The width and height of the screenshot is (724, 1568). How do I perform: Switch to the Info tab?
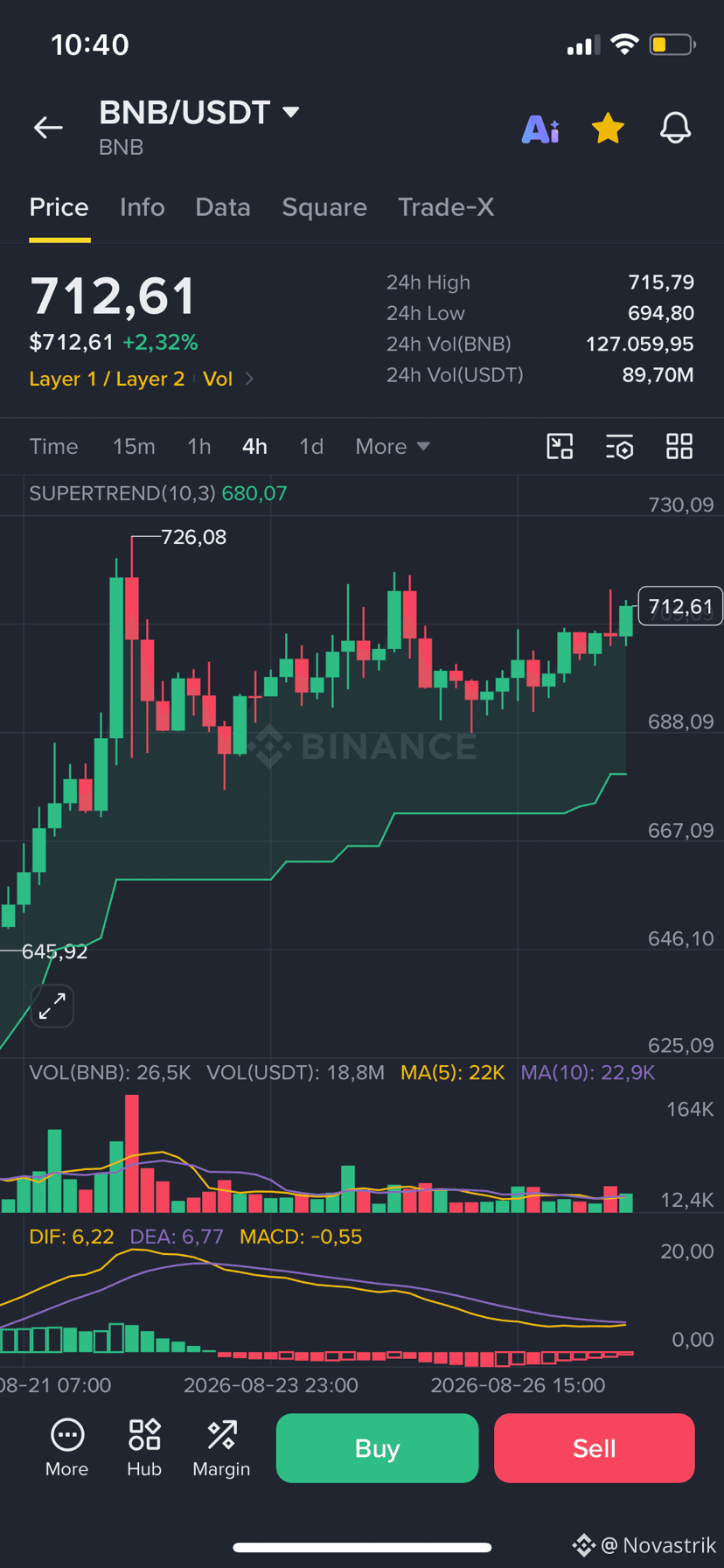coord(142,207)
